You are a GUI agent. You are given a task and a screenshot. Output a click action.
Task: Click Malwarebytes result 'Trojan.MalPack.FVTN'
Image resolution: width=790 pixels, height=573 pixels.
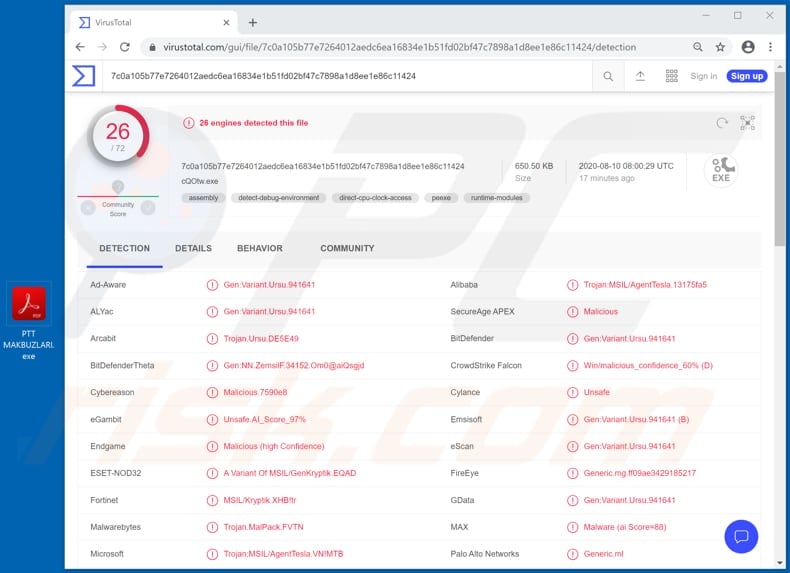(x=264, y=527)
